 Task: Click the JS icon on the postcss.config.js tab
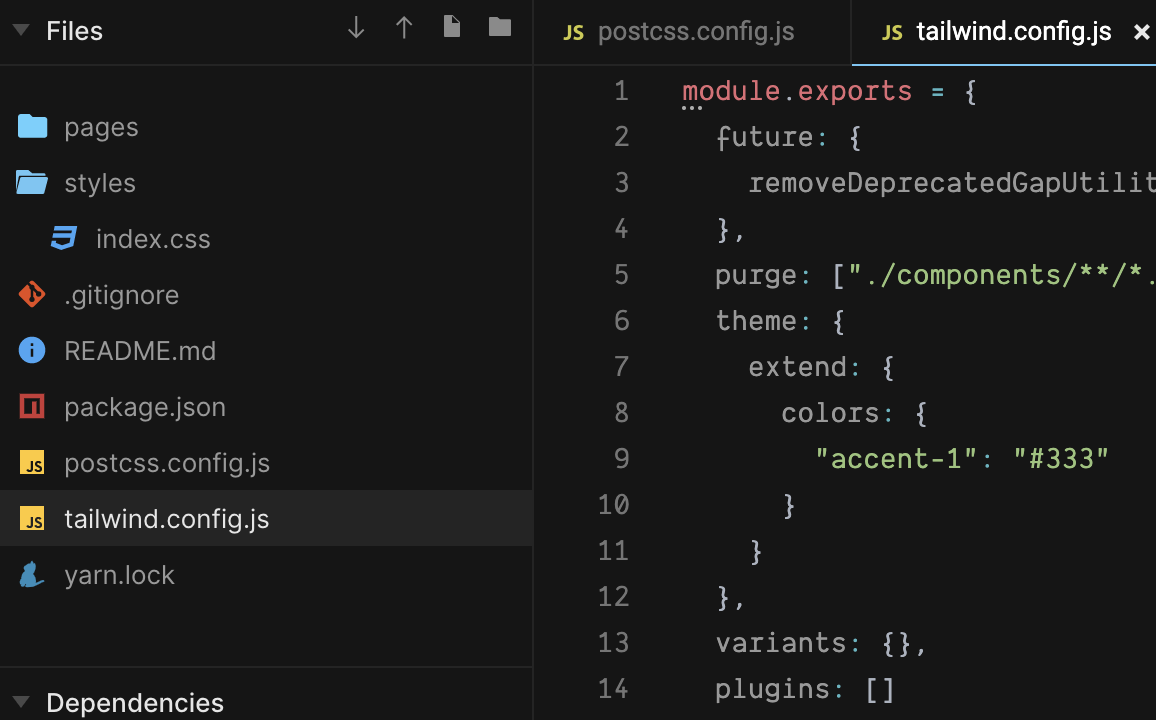[572, 31]
